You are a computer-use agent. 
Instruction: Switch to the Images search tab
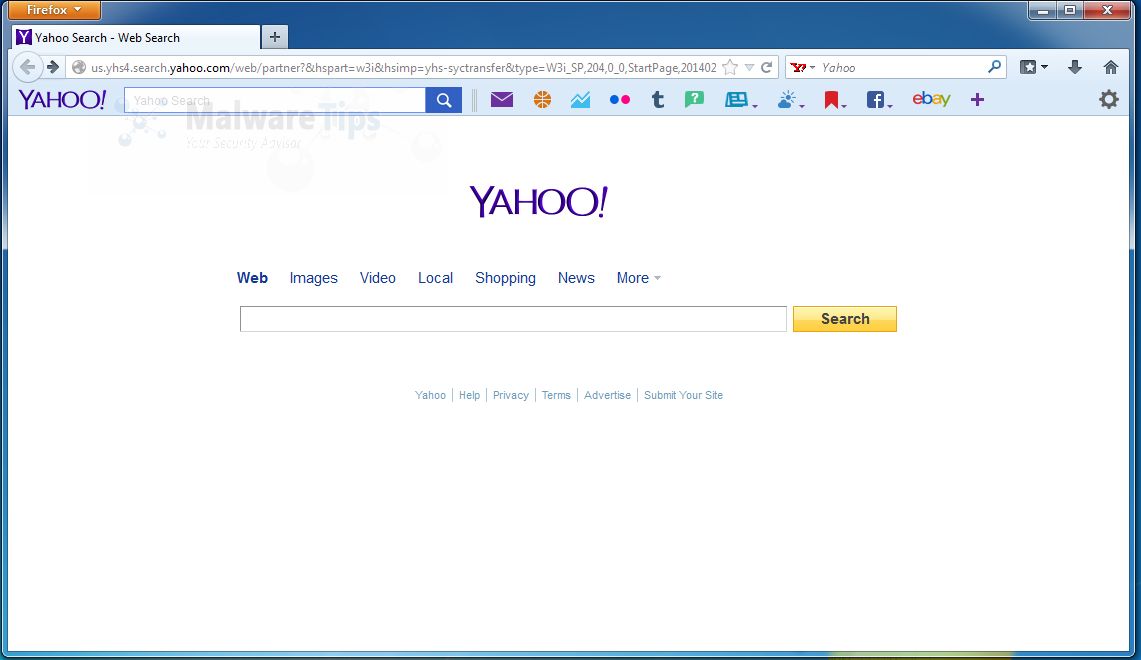tap(314, 278)
